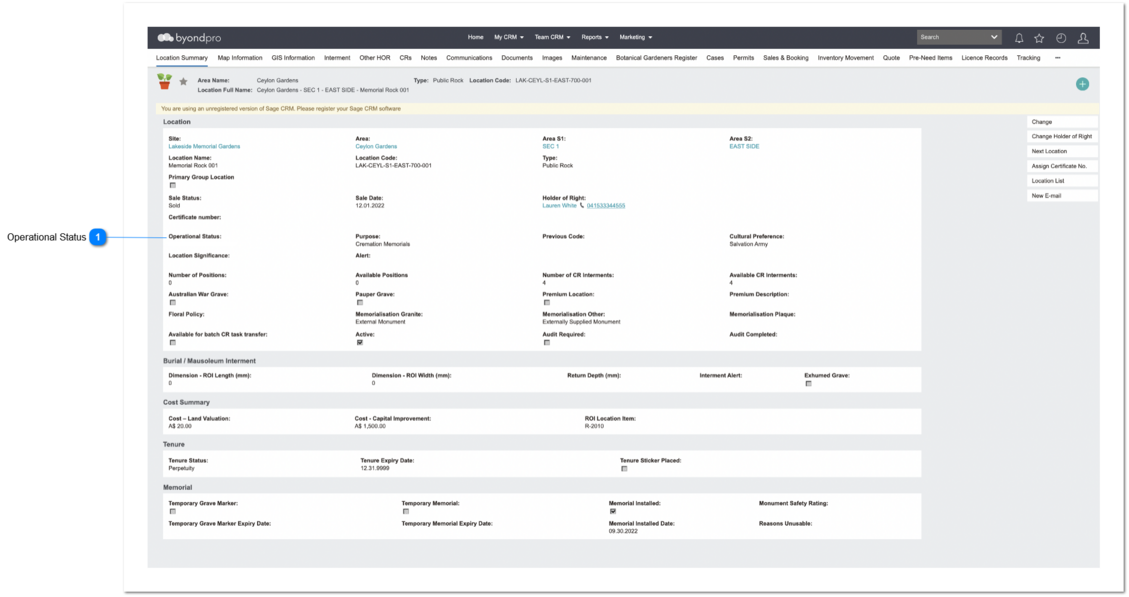Click inside the Search input field
Image resolution: width=1129 pixels, height=597 pixels.
point(953,37)
